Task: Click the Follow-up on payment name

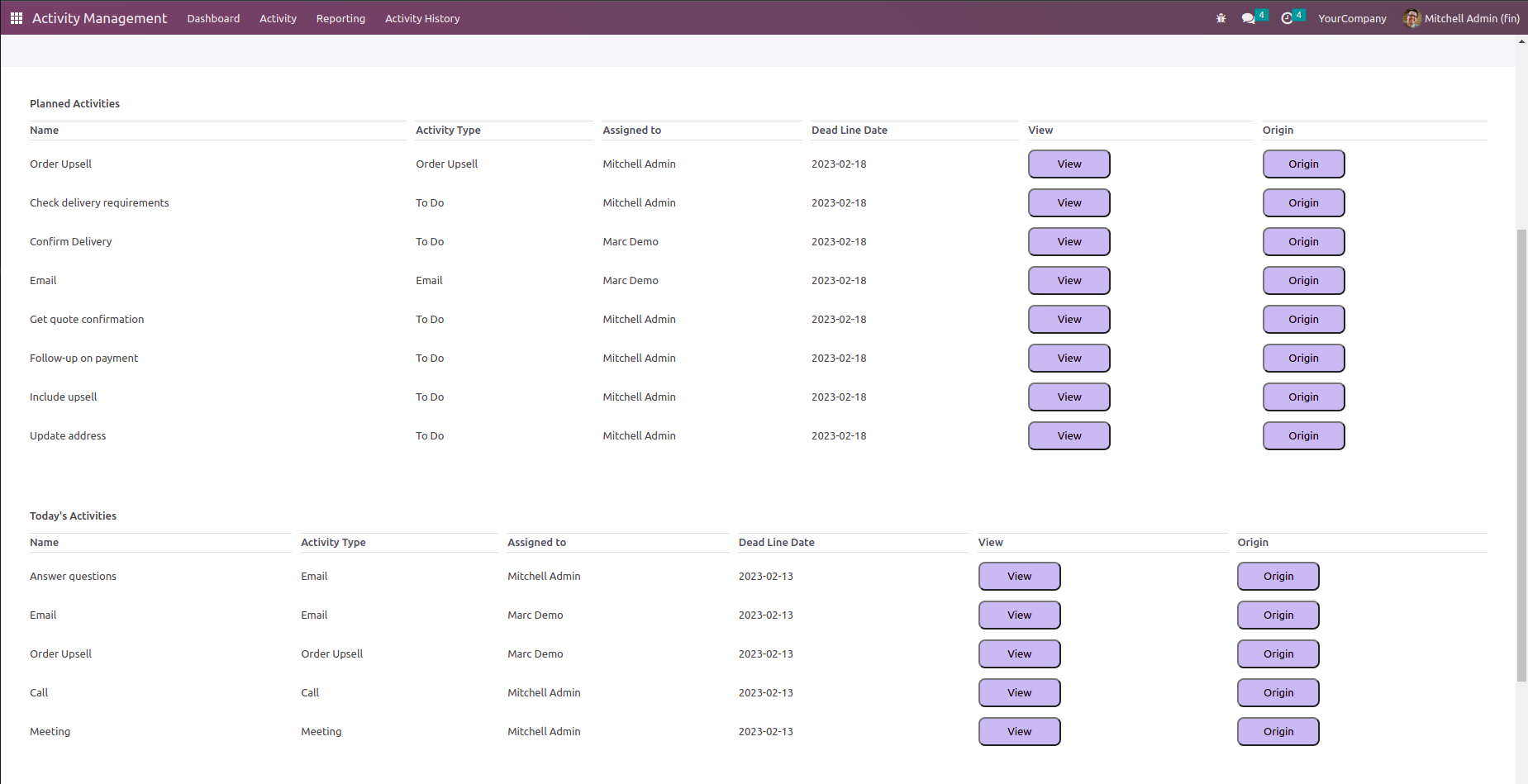Action: pos(83,358)
